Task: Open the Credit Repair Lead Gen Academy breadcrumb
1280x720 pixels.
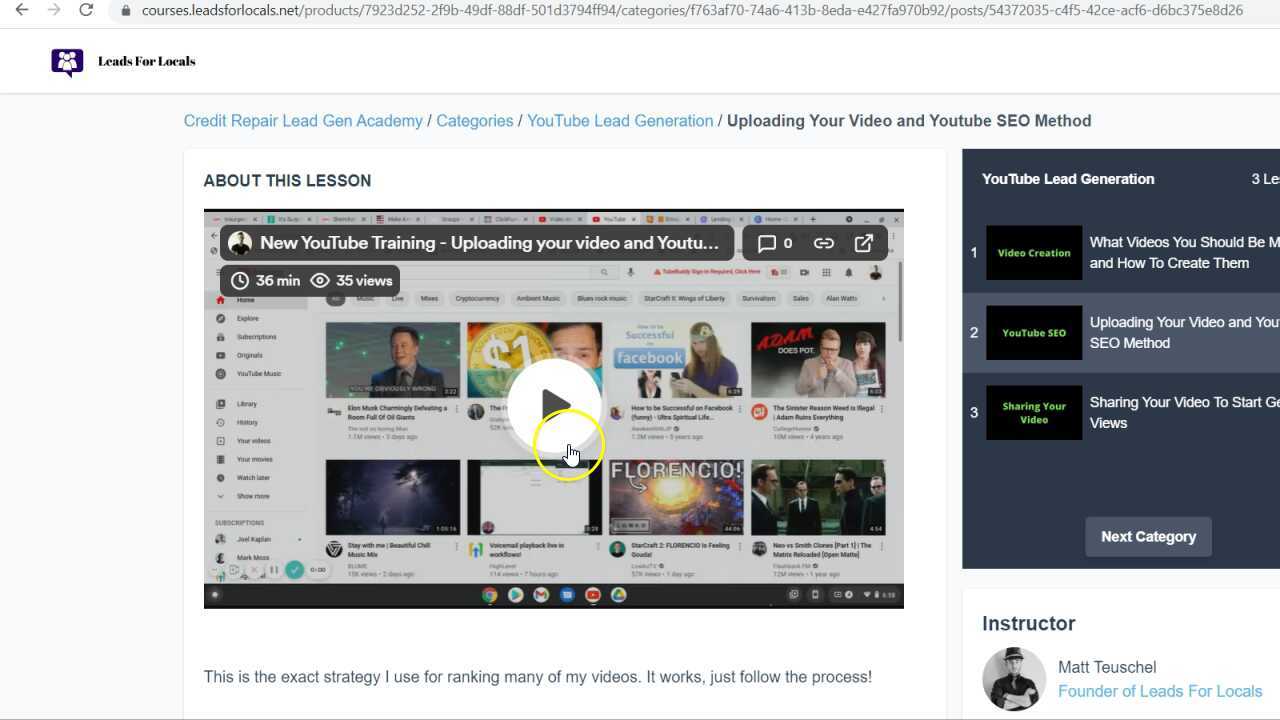Action: coord(303,120)
